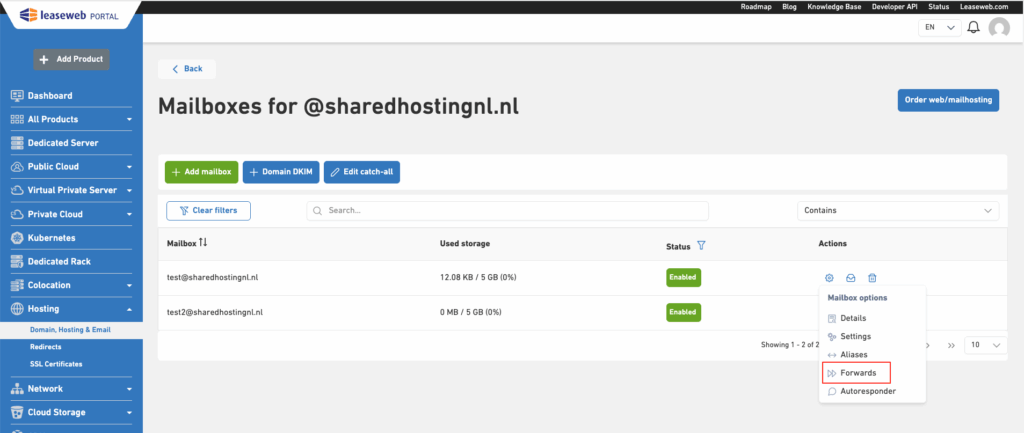Click the Public Cloud icon in sidebar

(18, 167)
